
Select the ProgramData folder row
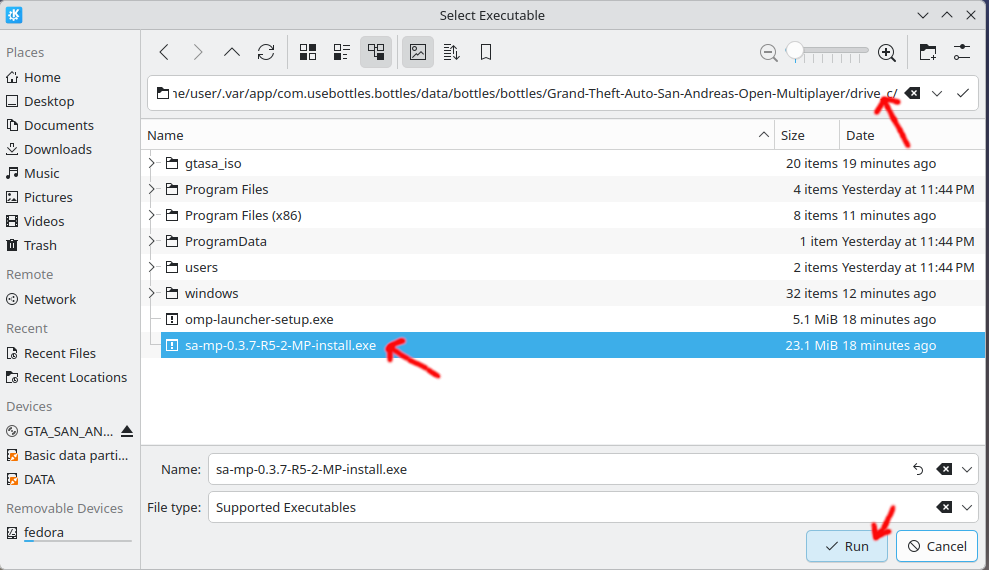coord(573,241)
